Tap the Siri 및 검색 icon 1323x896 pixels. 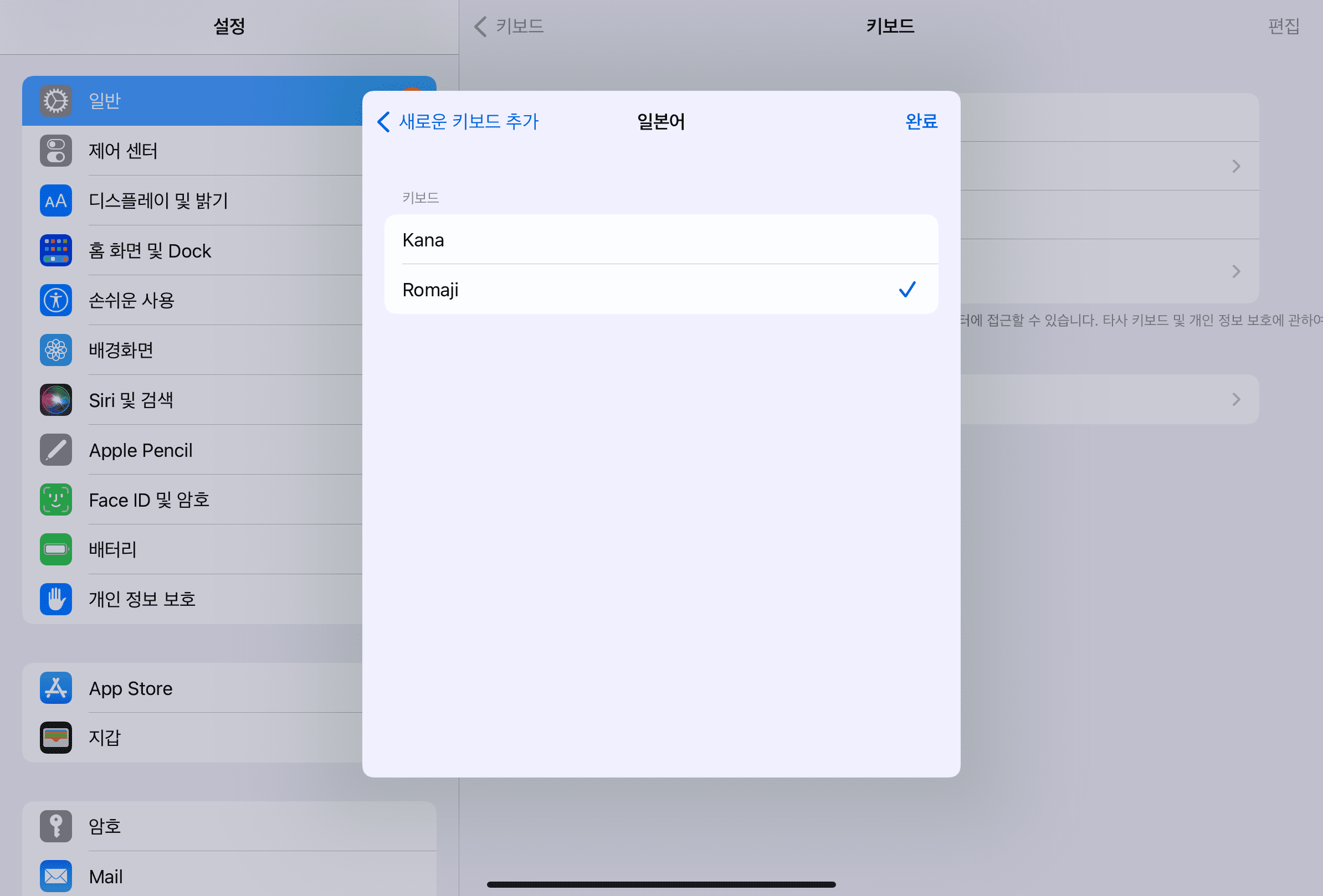pyautogui.click(x=56, y=400)
